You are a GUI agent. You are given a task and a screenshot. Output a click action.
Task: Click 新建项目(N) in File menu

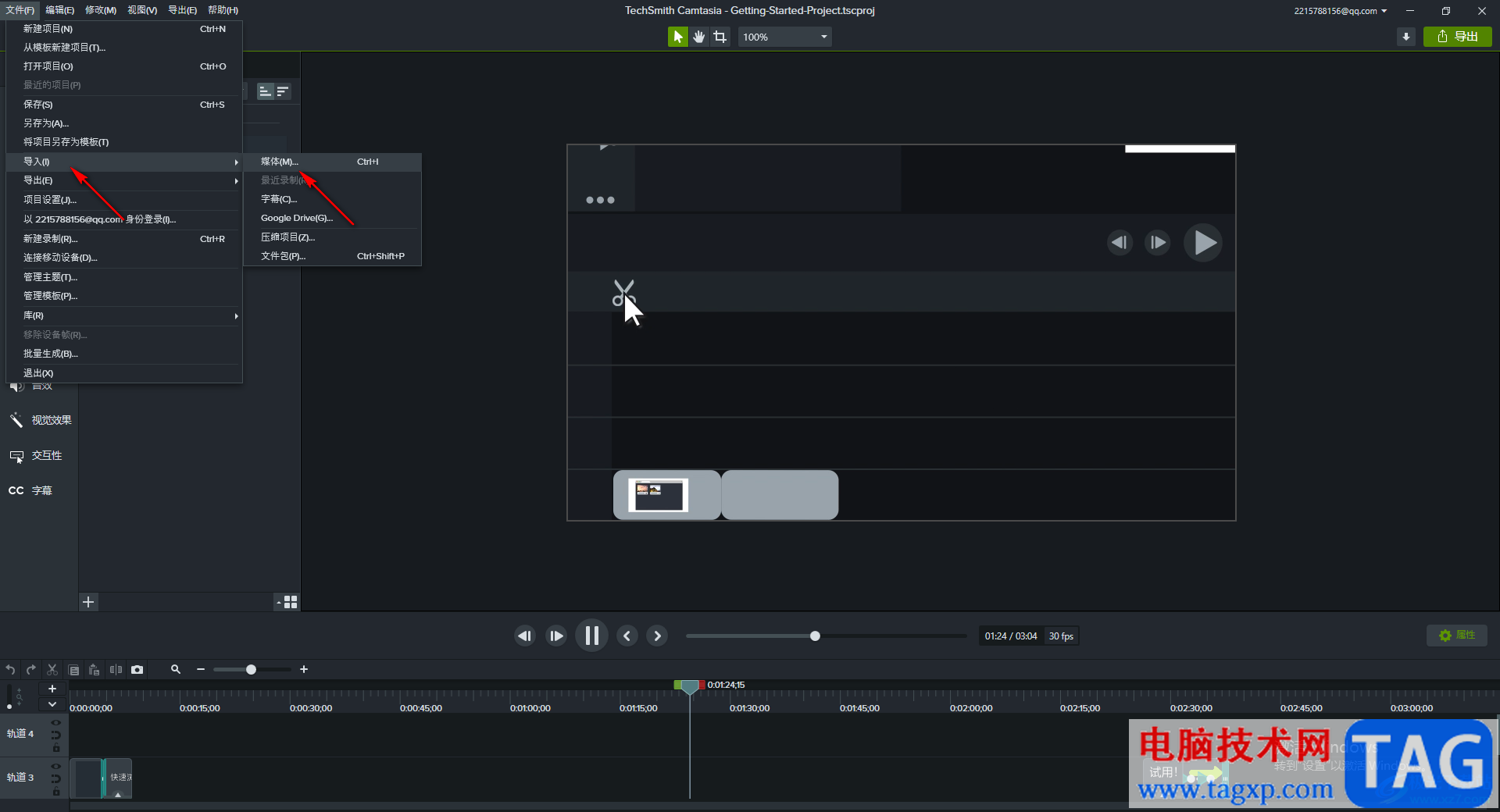124,29
